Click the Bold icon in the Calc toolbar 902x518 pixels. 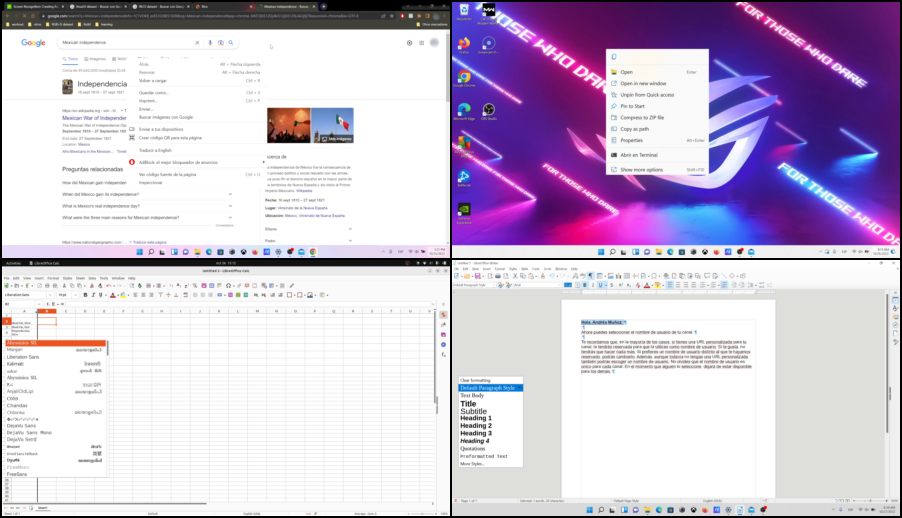pyautogui.click(x=85, y=295)
